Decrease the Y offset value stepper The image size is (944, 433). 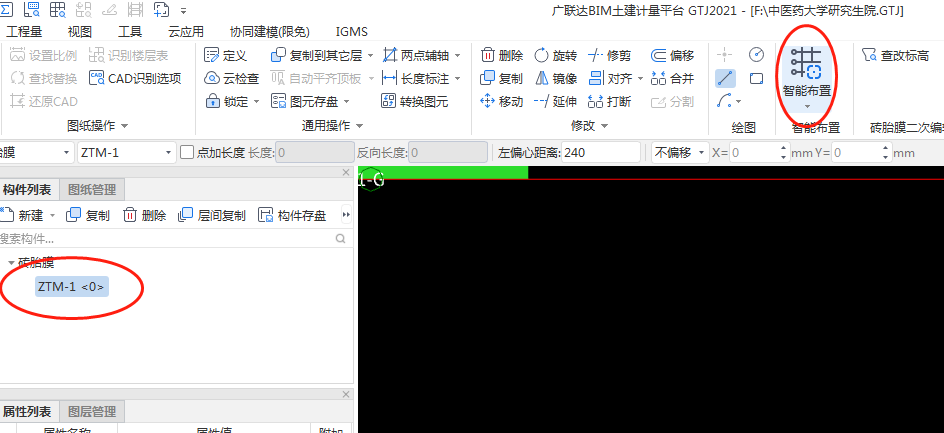pyautogui.click(x=884, y=157)
